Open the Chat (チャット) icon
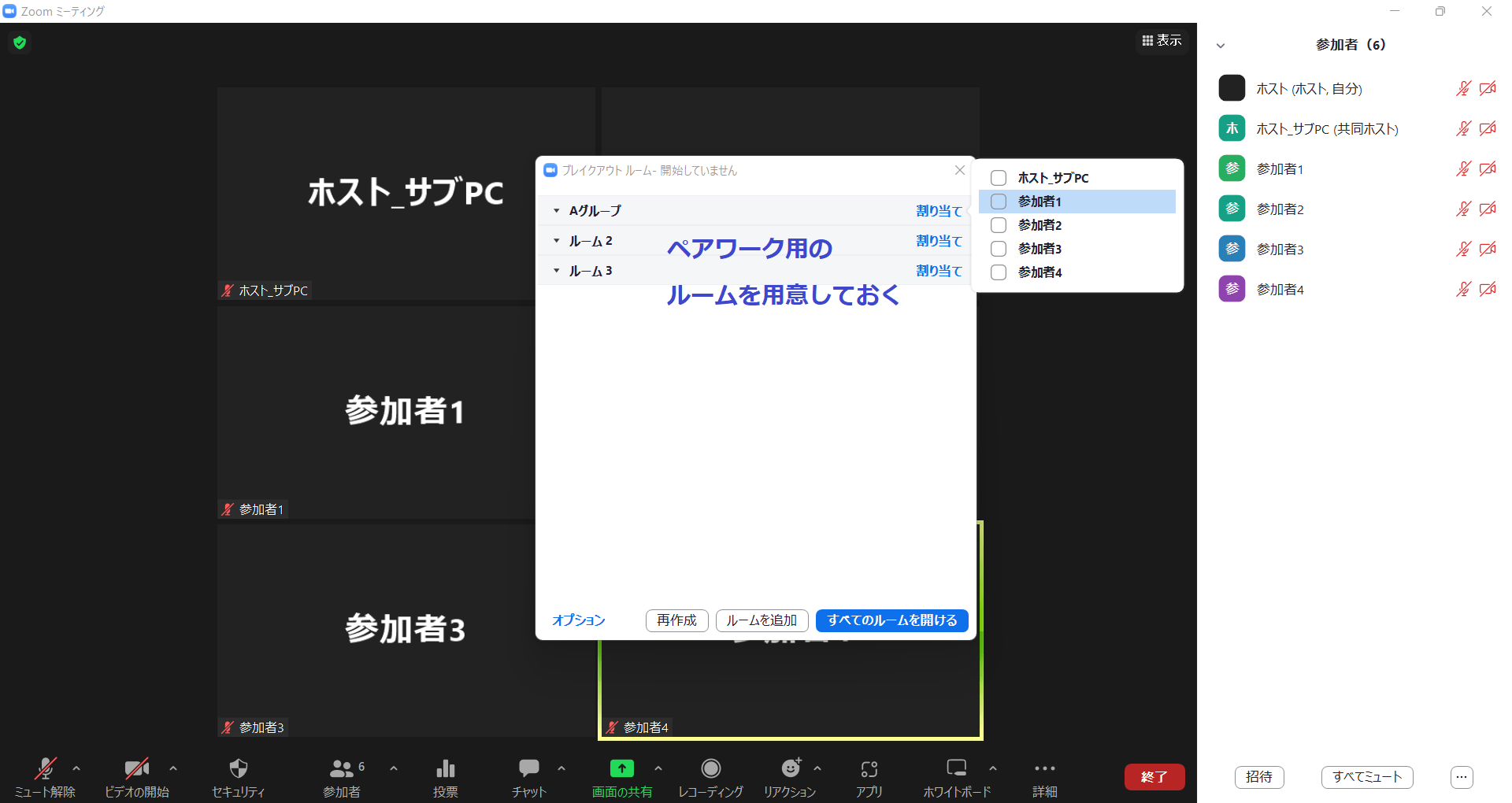This screenshot has height=803, width=1512. (528, 768)
